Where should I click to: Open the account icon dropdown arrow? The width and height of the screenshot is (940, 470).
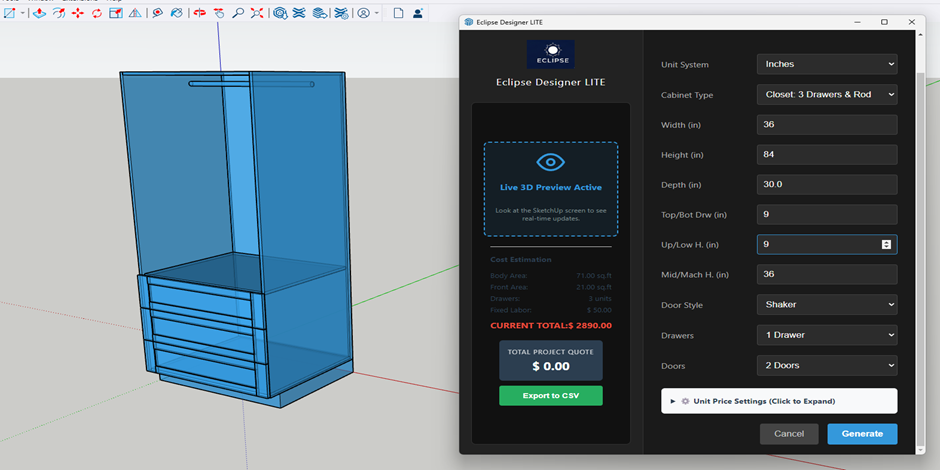pos(376,13)
